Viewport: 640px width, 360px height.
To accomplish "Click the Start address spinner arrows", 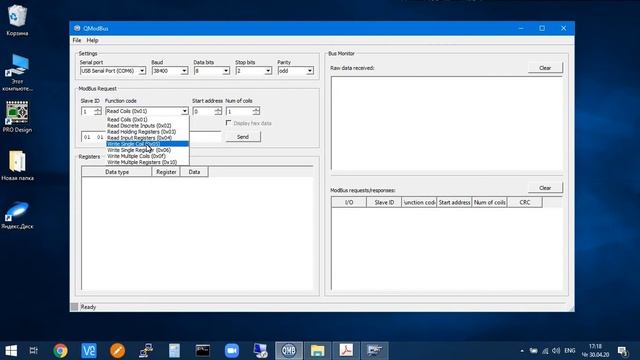I will [218, 111].
